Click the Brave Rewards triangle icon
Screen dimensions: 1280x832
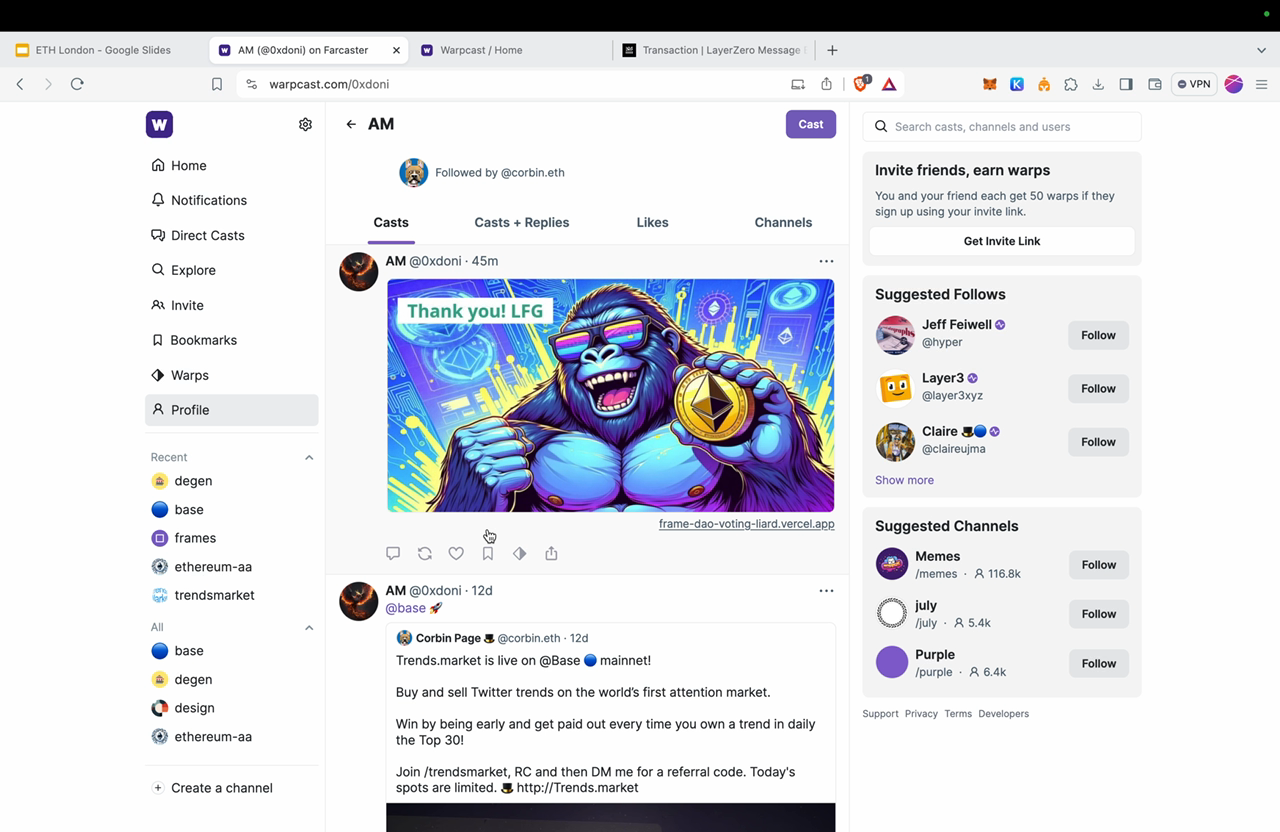point(889,84)
